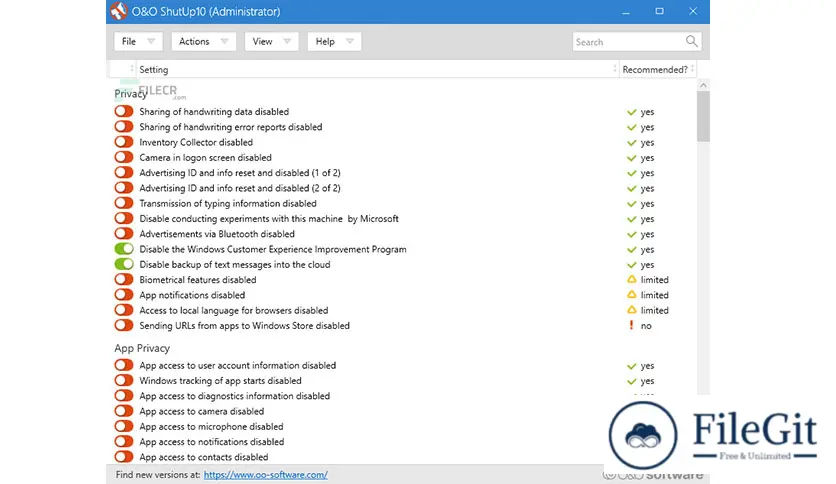The image size is (836, 484).
Task: Turn off Windows Customer Experience Improvement Program toggle
Action: pos(124,249)
